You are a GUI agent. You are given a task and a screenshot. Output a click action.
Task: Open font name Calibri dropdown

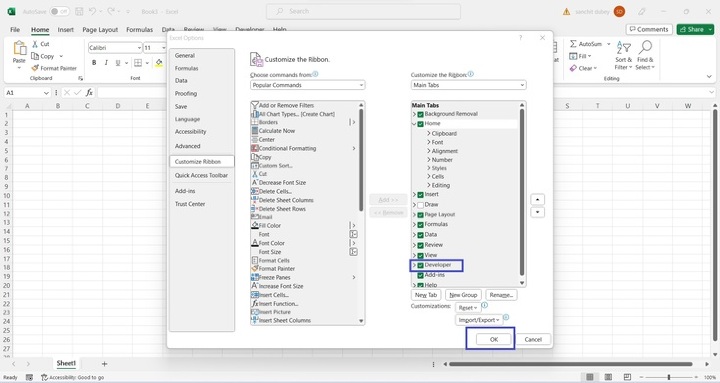(x=139, y=48)
